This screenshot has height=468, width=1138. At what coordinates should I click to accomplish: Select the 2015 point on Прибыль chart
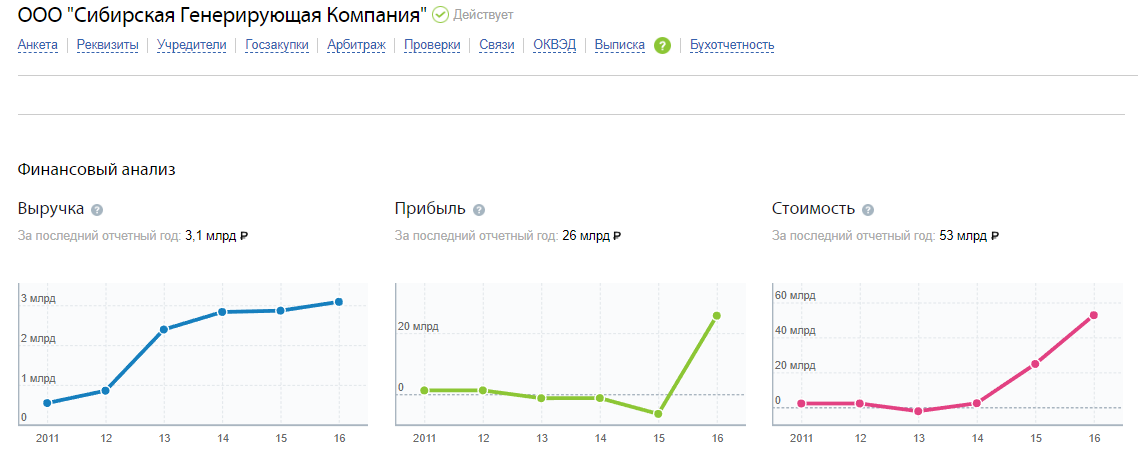(658, 414)
